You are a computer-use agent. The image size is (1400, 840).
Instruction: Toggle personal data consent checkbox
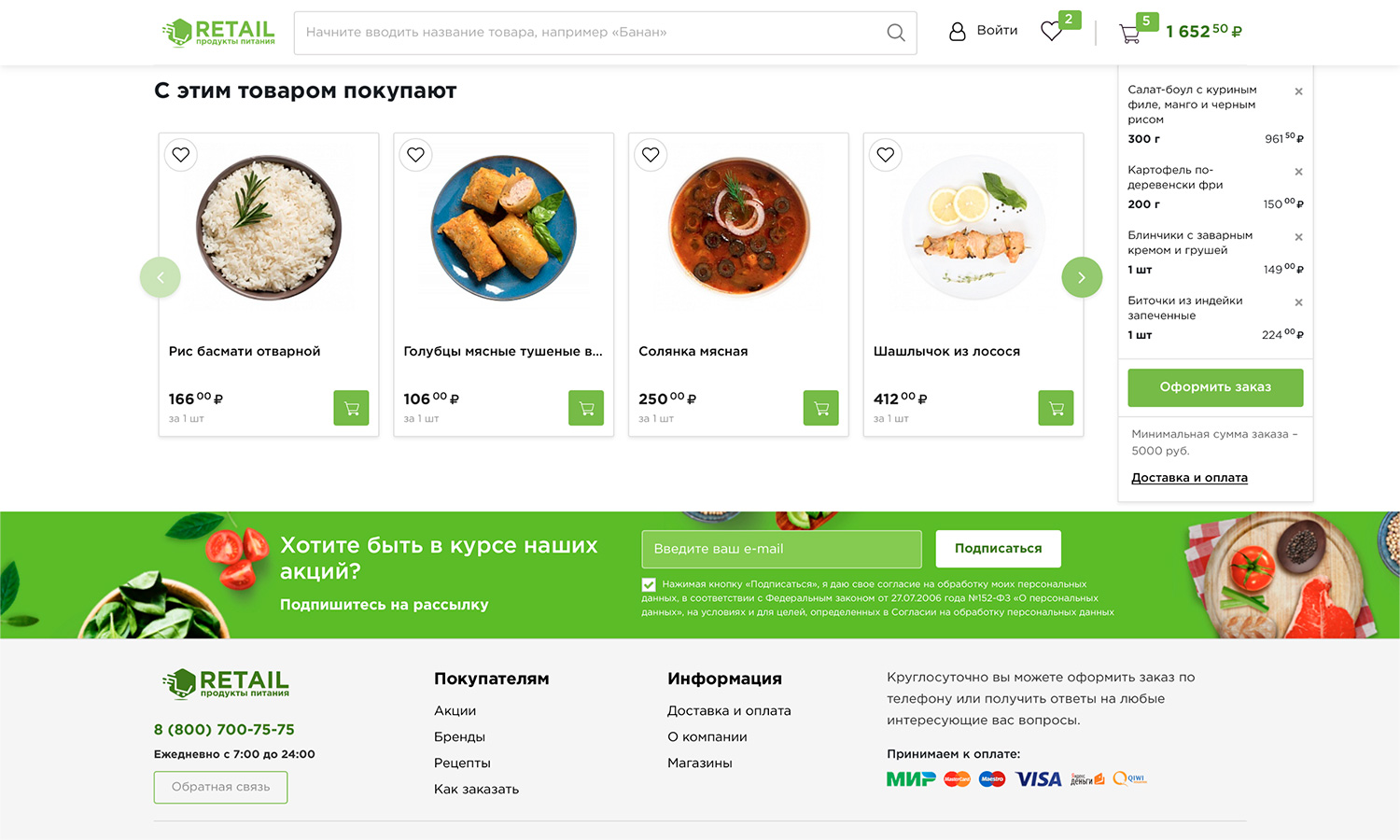pyautogui.click(x=649, y=585)
